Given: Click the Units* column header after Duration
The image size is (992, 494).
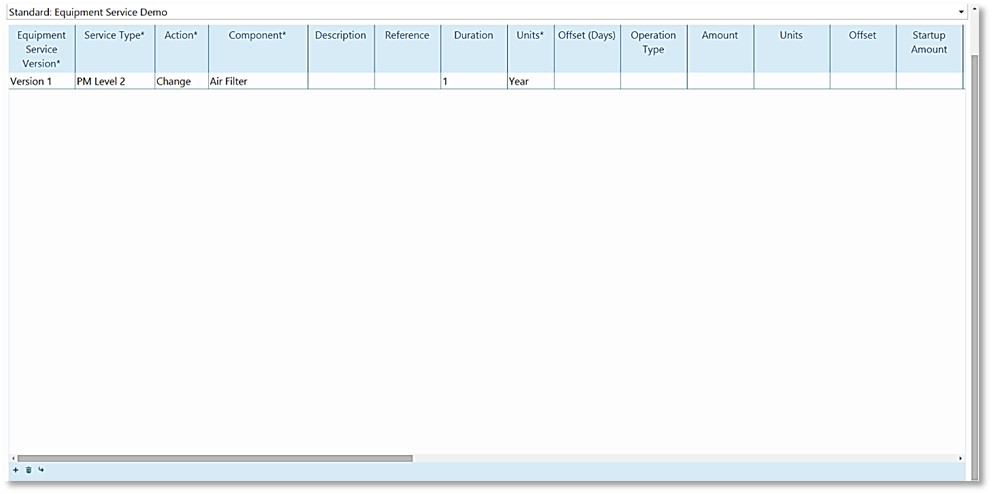Looking at the screenshot, I should 530,49.
